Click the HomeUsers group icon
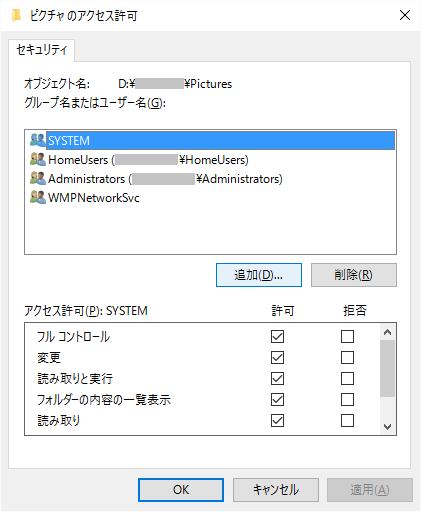This screenshot has height=512, width=421. point(38,160)
